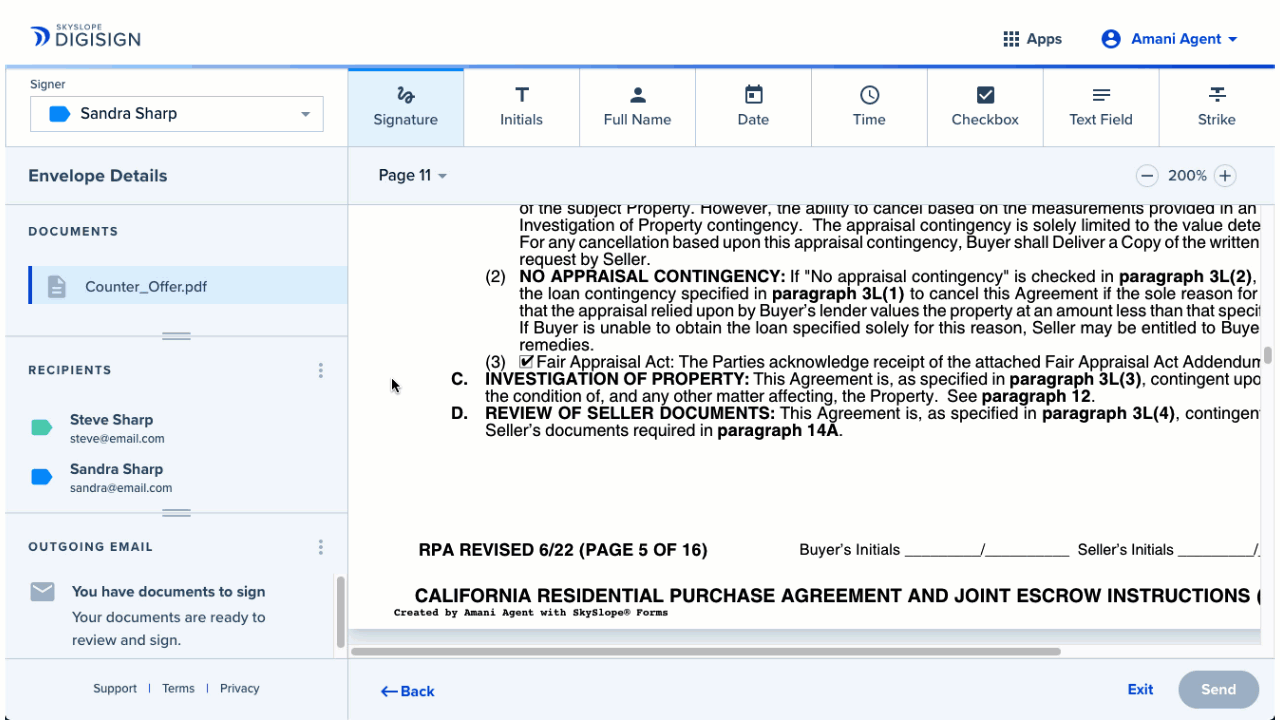Select Counter_Offer.pdf in documents list
Image resolution: width=1280 pixels, height=720 pixels.
(x=188, y=286)
